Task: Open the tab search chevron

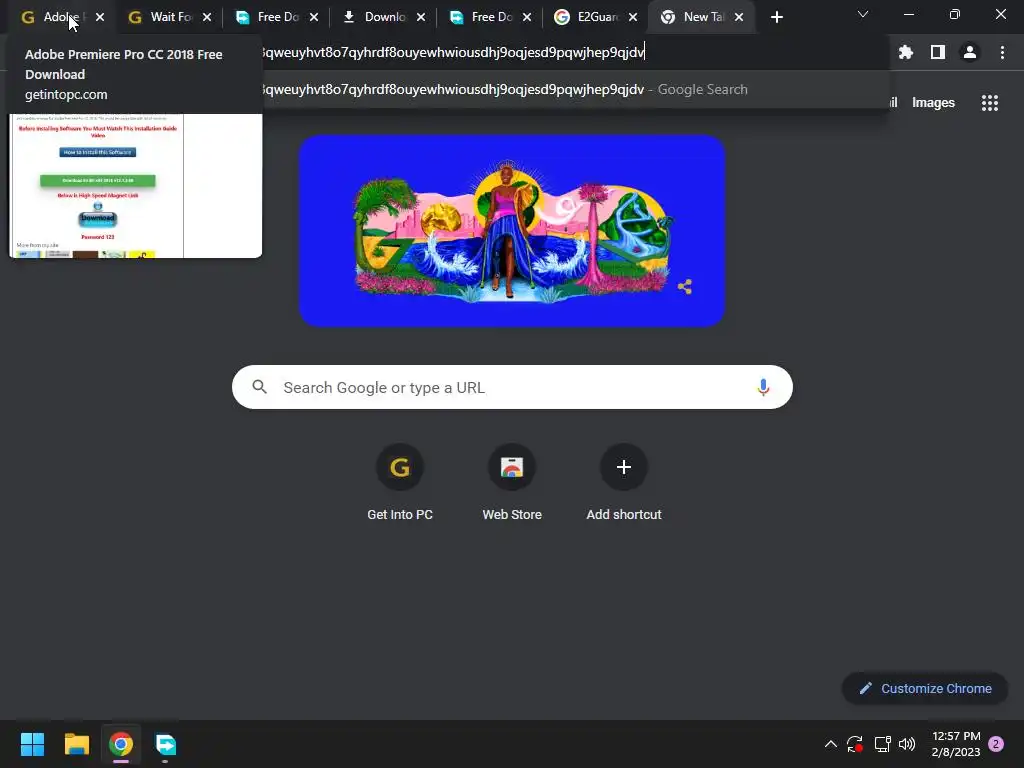Action: coord(863,14)
